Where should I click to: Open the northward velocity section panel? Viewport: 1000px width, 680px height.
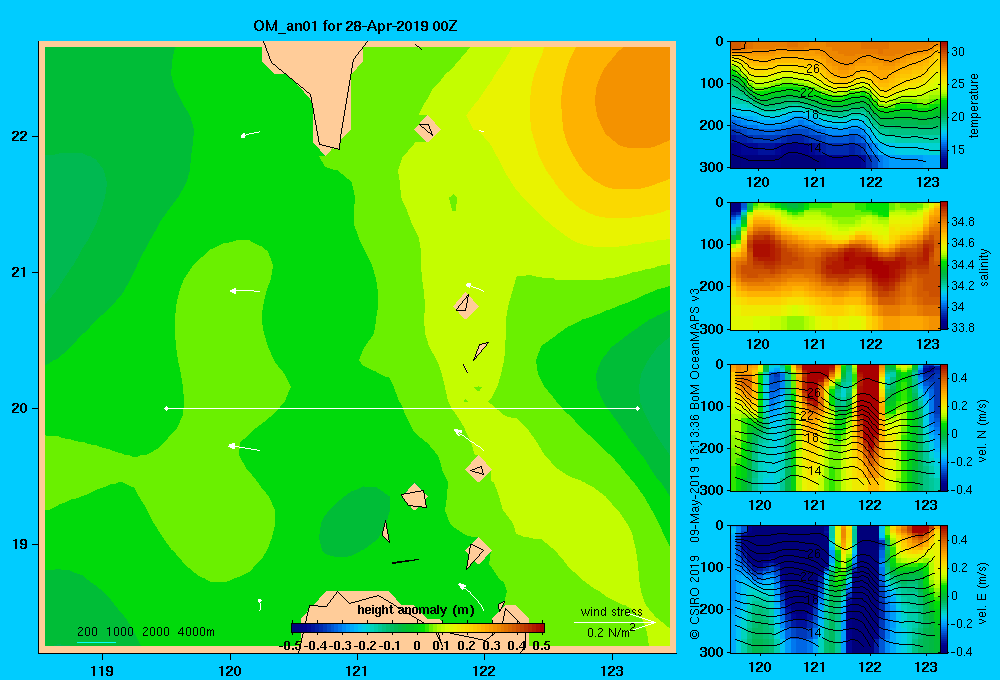[834, 427]
